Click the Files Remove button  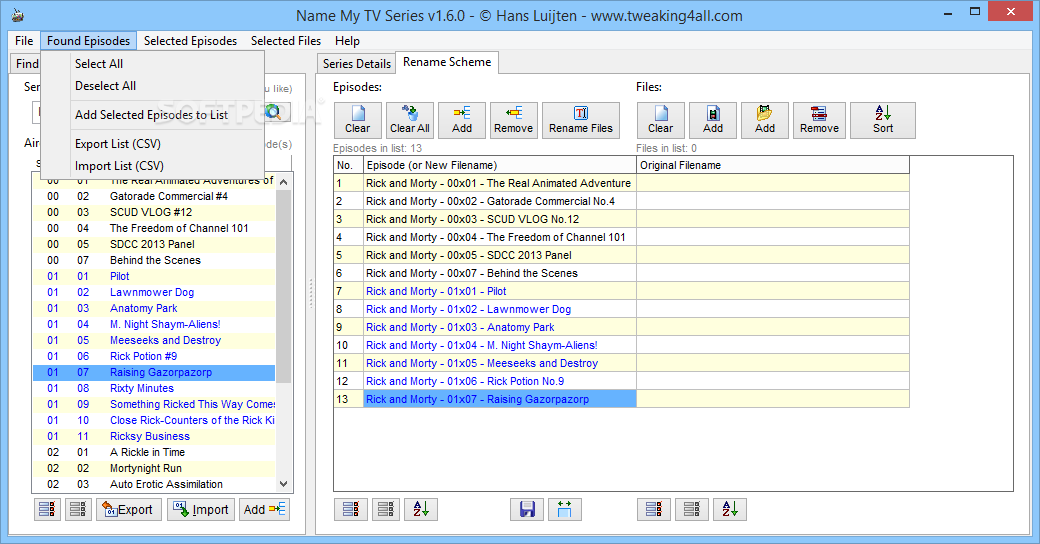coord(819,120)
